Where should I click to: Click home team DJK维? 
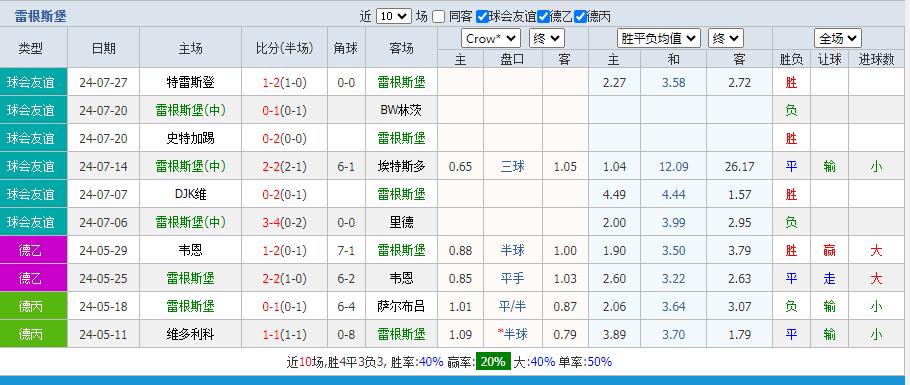[x=190, y=195]
